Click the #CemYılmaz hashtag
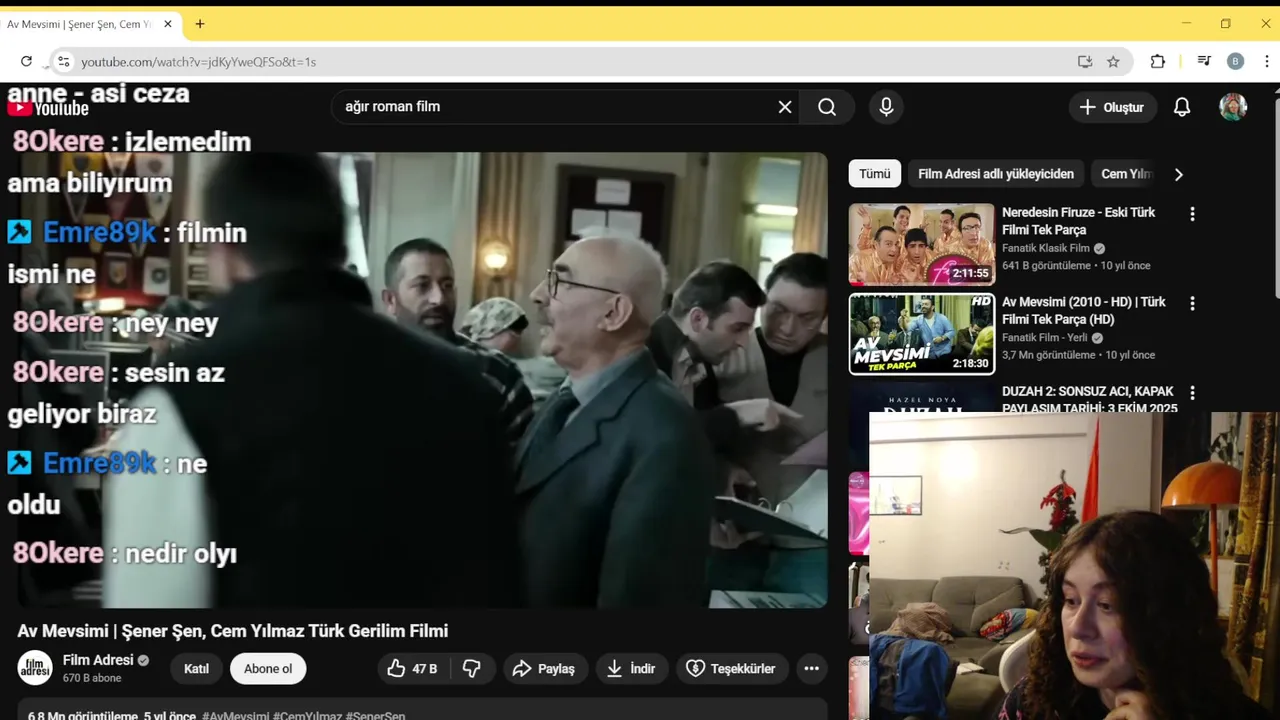1280x720 pixels. [x=307, y=716]
